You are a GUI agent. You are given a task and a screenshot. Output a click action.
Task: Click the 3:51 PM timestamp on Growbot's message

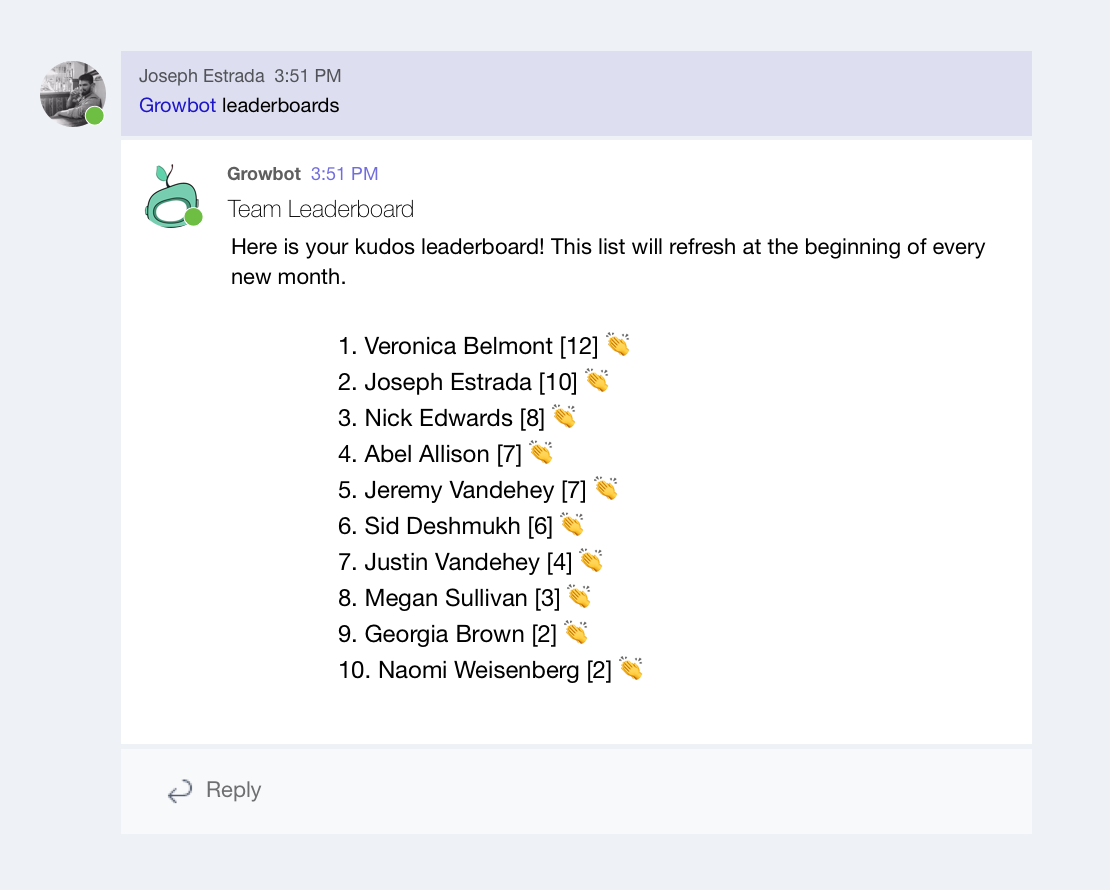pos(344,173)
